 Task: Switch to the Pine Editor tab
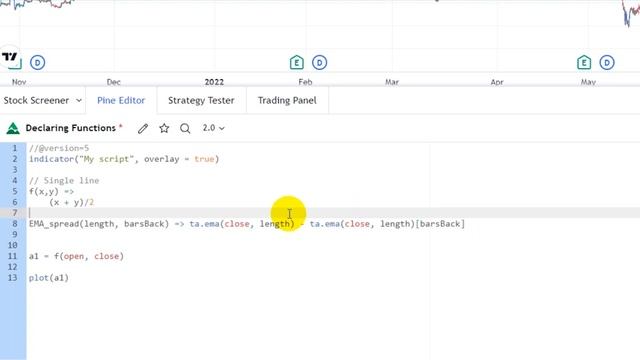pyautogui.click(x=121, y=100)
